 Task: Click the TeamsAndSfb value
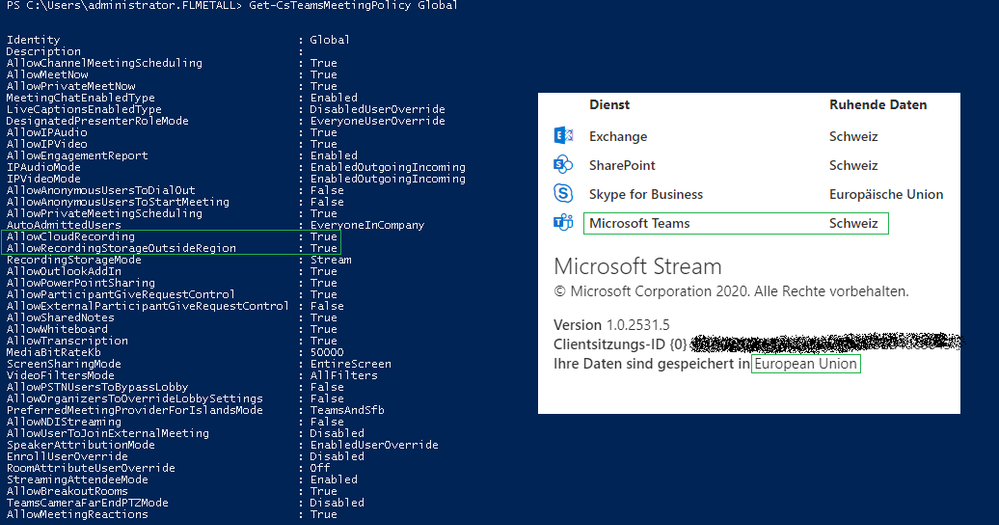point(347,410)
